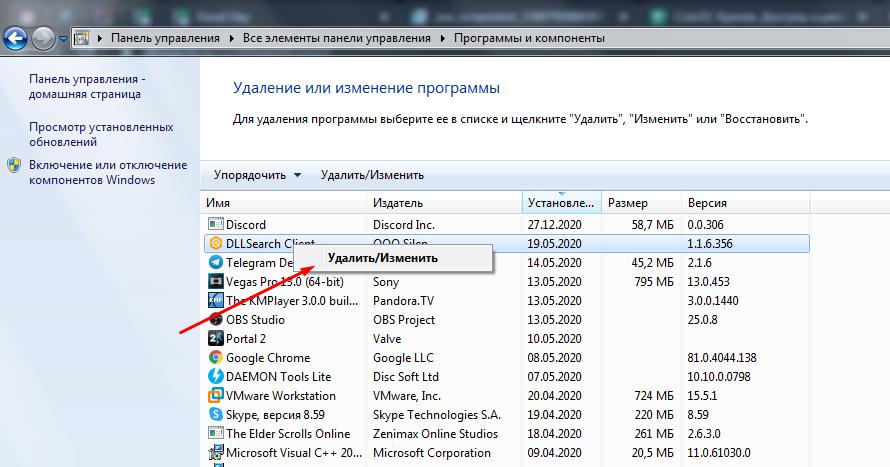
Task: Click the Discord program icon
Action: coord(216,224)
